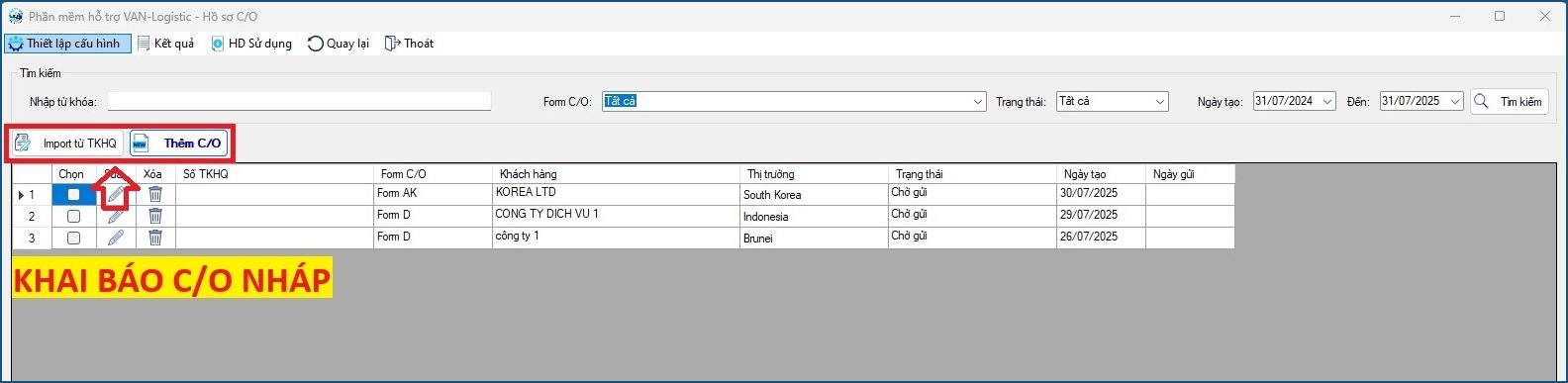The height and width of the screenshot is (383, 1568).
Task: Edit the công ty 1 record
Action: coord(116,238)
